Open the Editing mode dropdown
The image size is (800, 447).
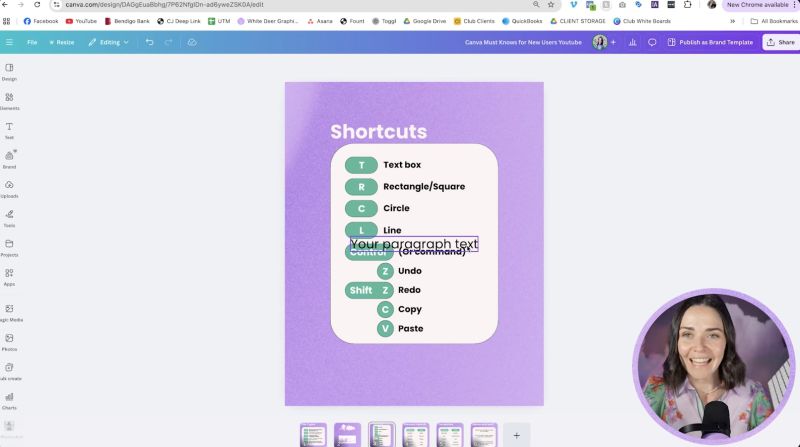click(109, 42)
